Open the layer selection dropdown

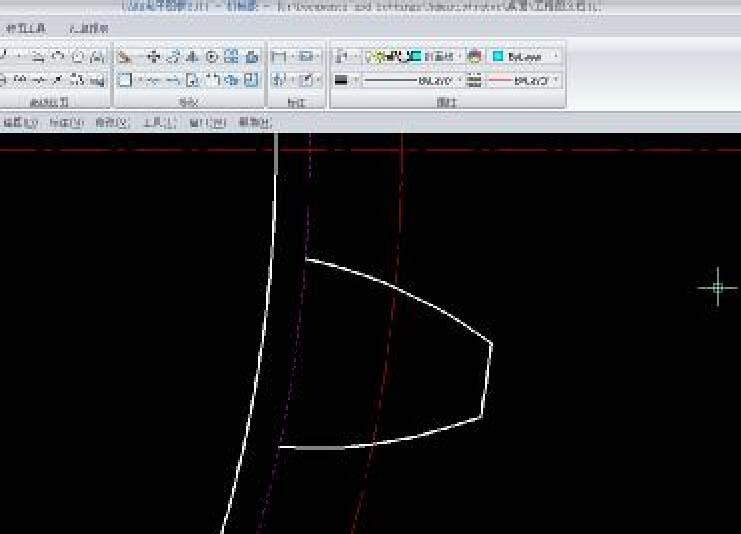(412, 57)
